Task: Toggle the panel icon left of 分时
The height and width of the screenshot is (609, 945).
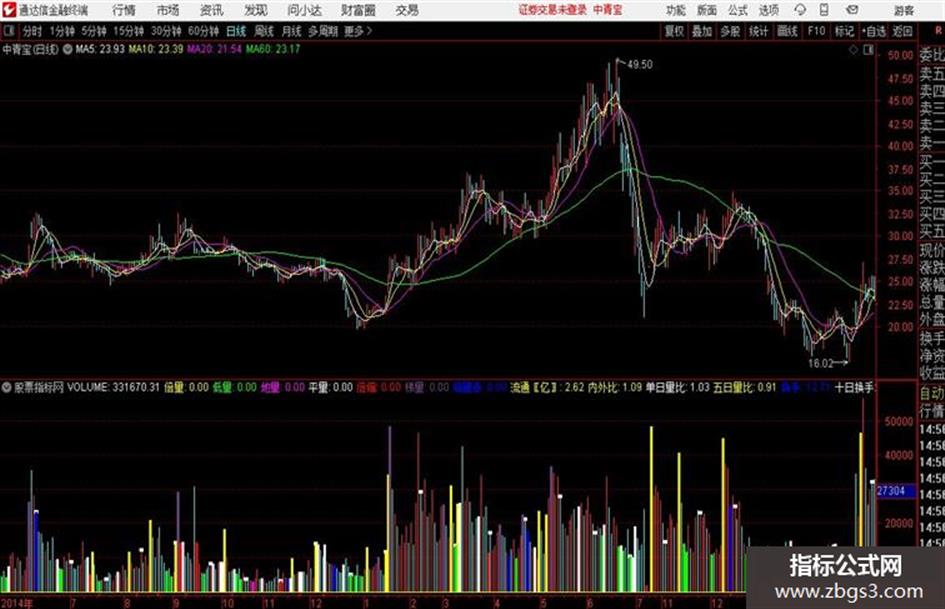Action: tap(9, 31)
